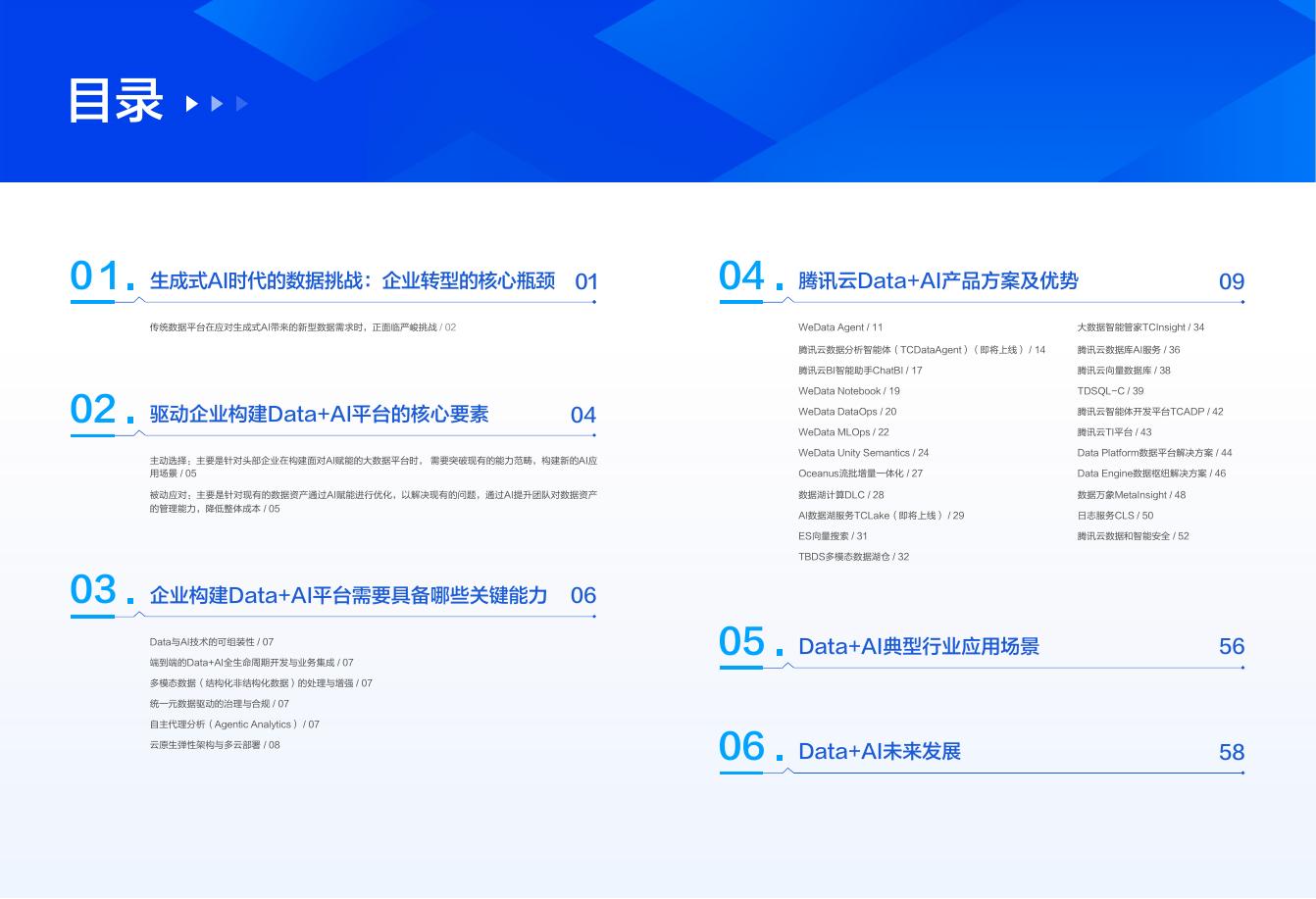Open section 企业构建Data+AI平台需要具备哪些关键能力

coord(348,595)
